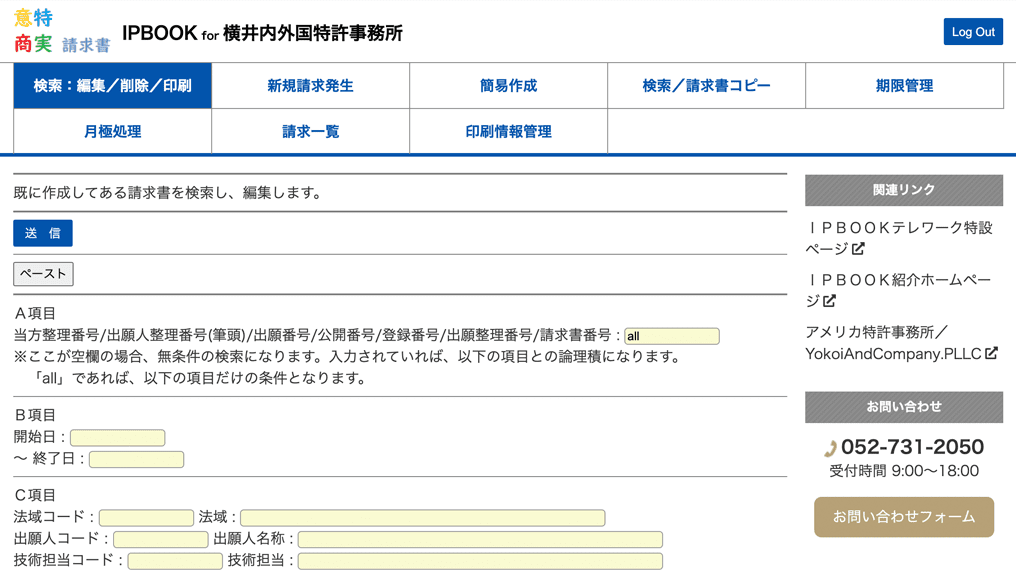Click the 法域 name input field
1016x572 pixels.
point(422,518)
